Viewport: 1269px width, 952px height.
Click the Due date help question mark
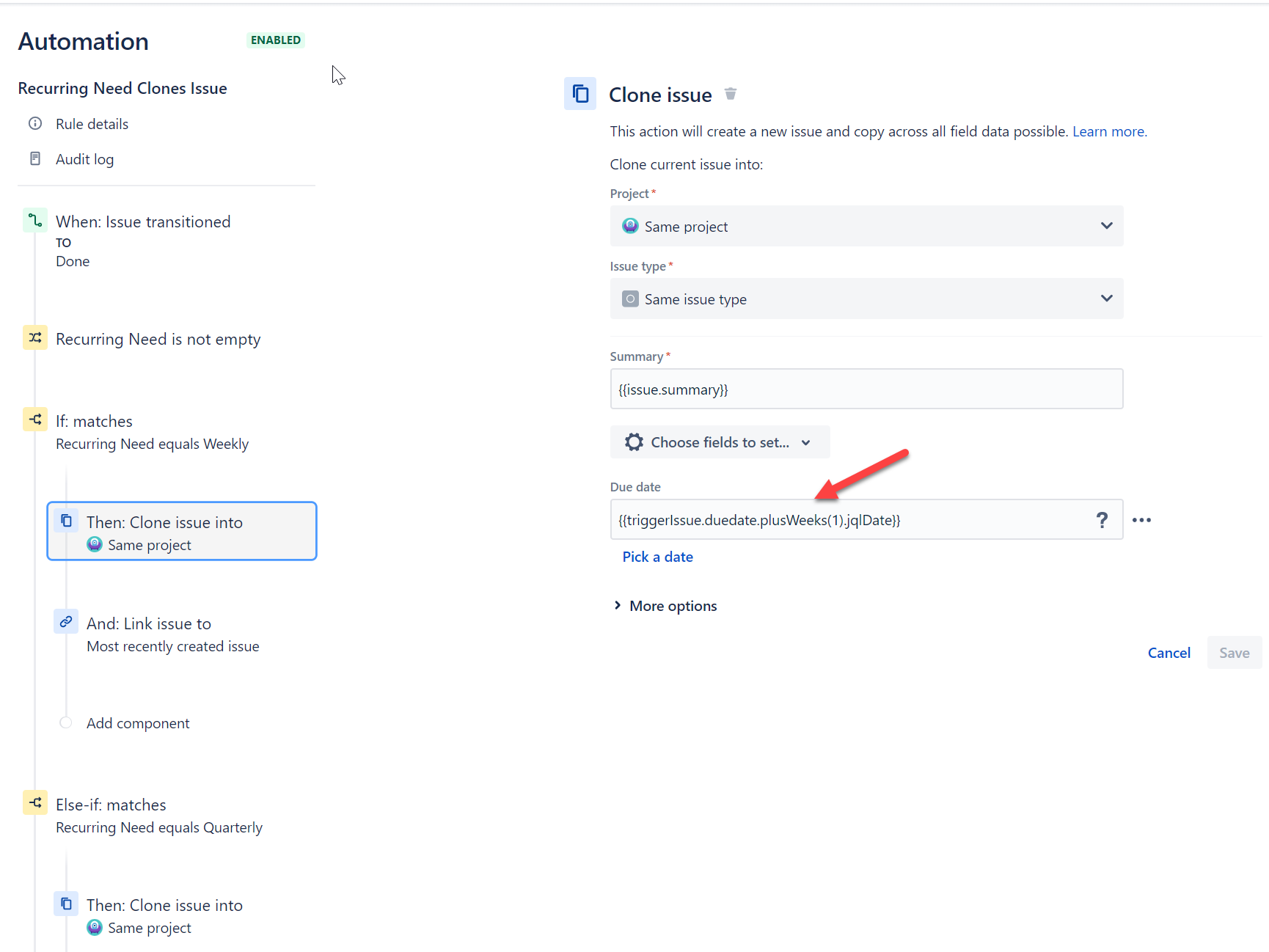click(x=1102, y=520)
